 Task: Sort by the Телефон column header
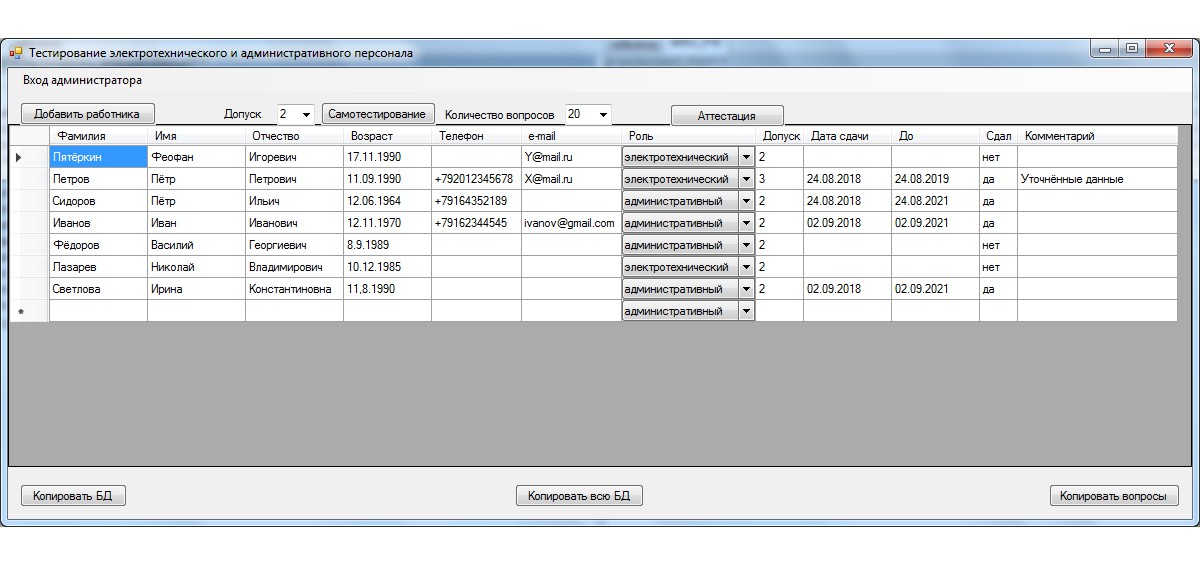476,136
